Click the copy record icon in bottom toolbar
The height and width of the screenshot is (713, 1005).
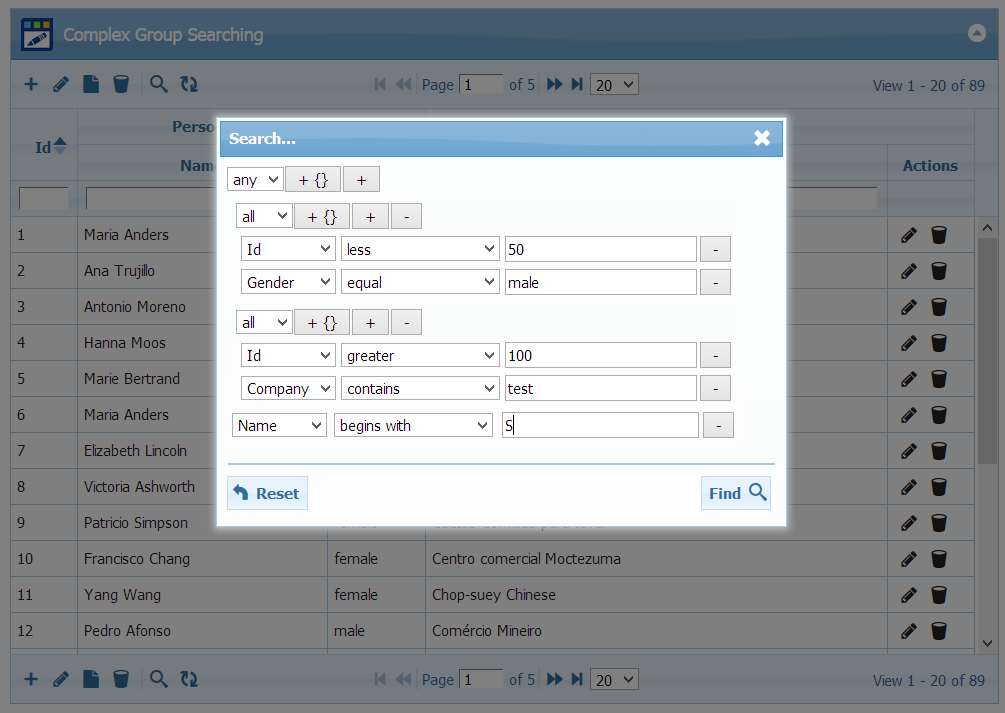point(91,679)
